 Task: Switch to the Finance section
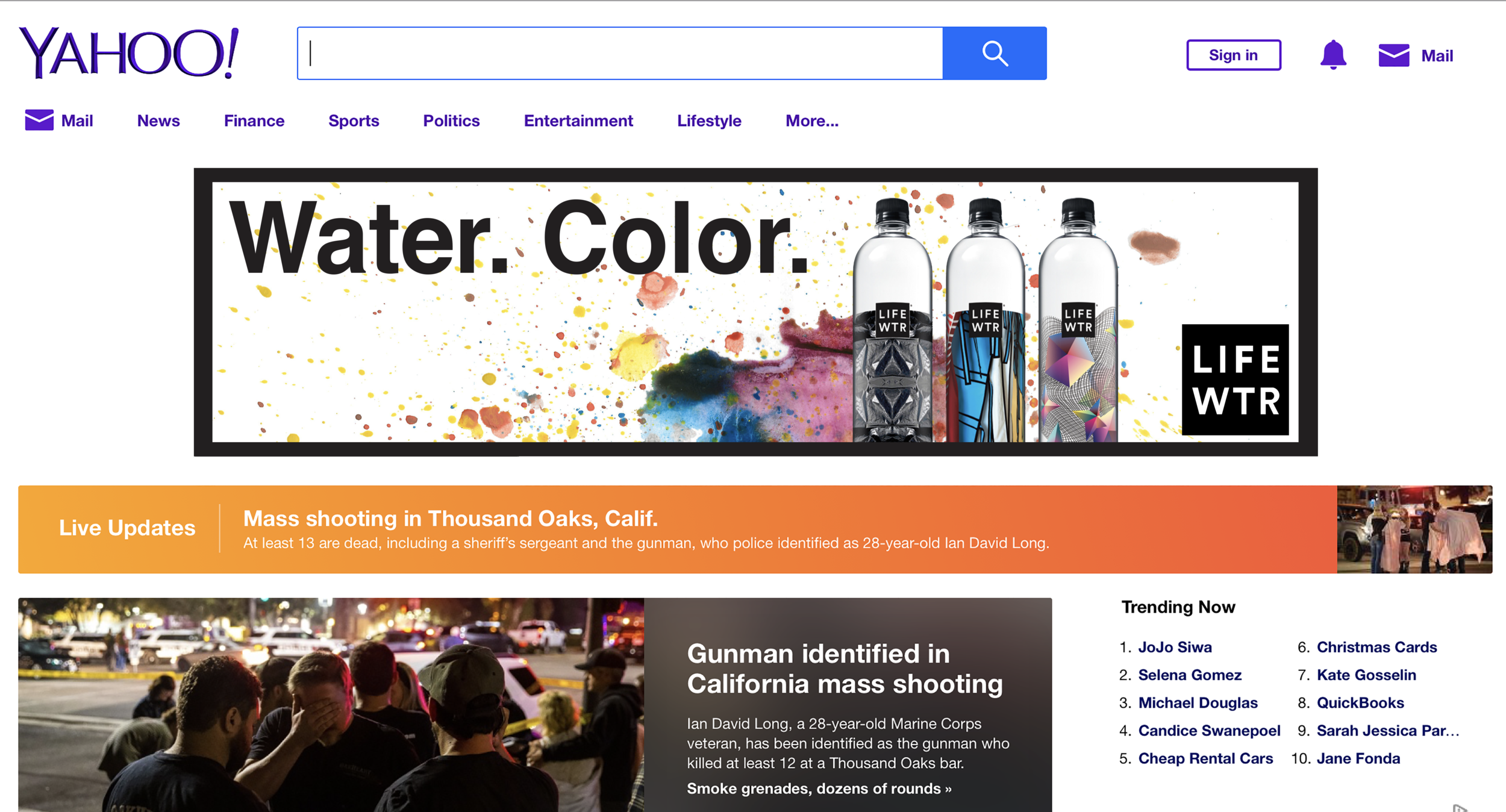254,120
